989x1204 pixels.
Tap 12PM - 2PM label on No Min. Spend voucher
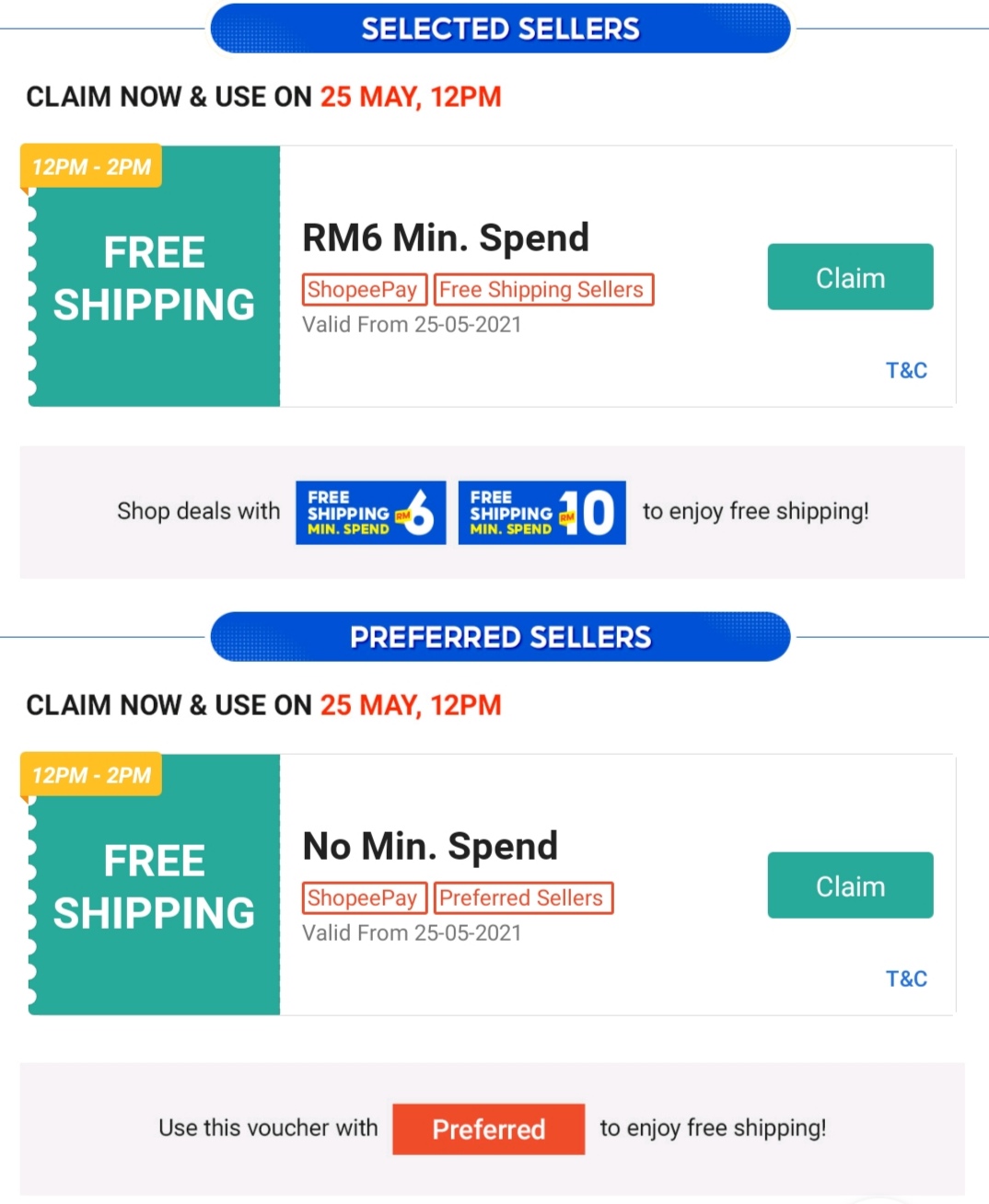click(x=91, y=775)
